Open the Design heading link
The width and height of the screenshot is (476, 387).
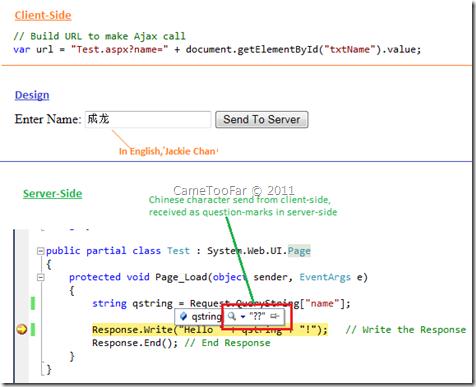[x=32, y=95]
